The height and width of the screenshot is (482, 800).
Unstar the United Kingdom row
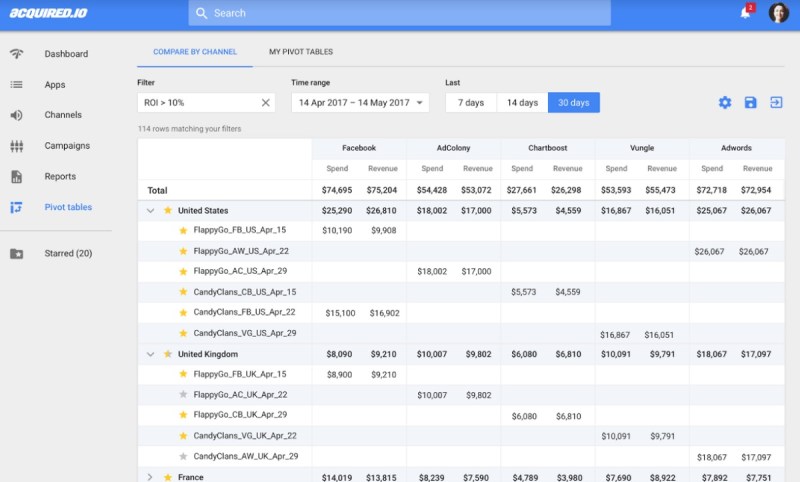point(167,354)
